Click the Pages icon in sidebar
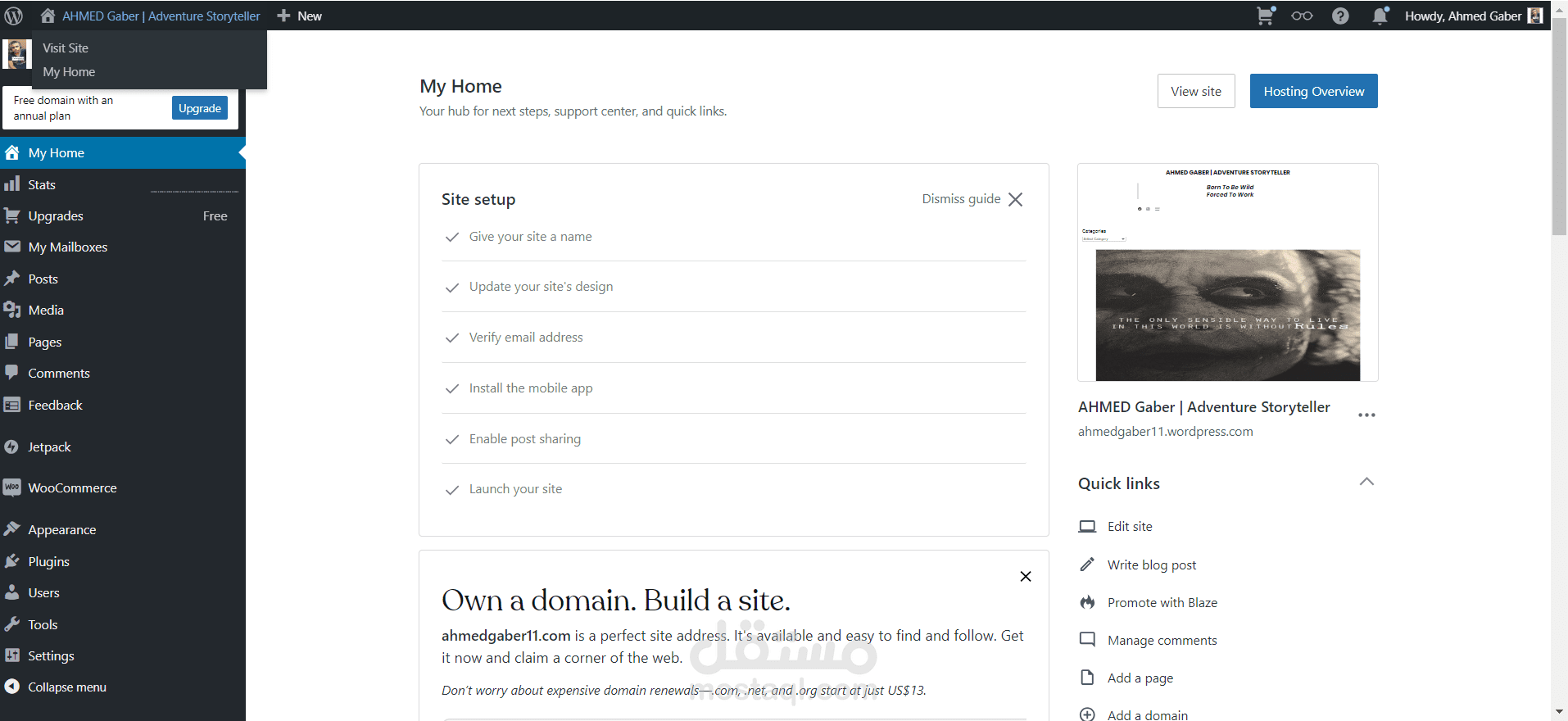Image resolution: width=1568 pixels, height=721 pixels. 12,342
